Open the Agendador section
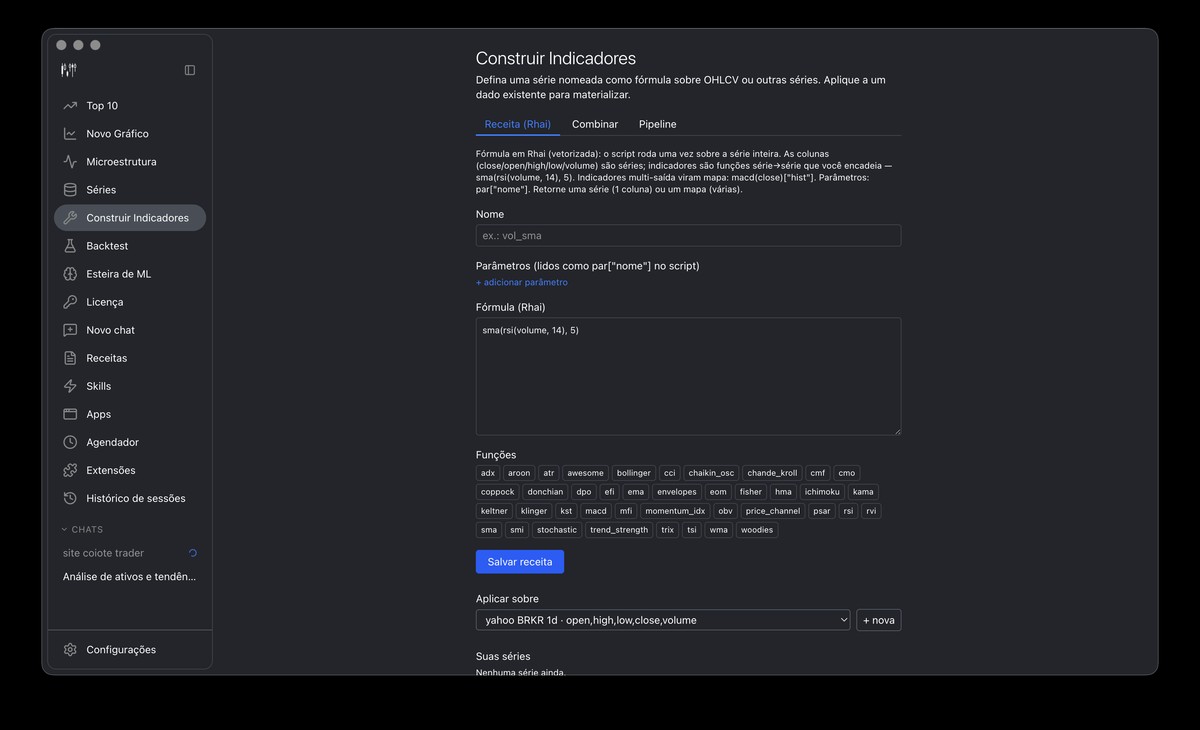1200x730 pixels. pos(130,442)
